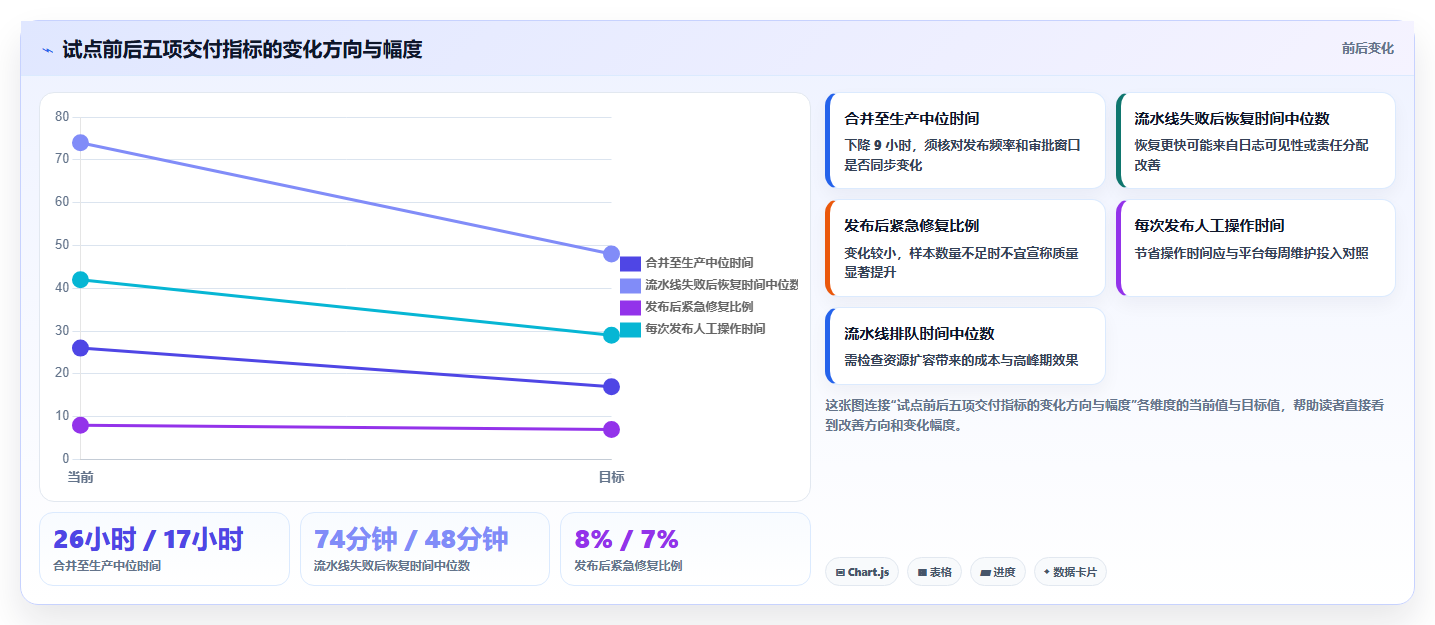Toggle 流水线失败后恢复时间中位数 legend color box
This screenshot has width=1435, height=625.
(630, 286)
